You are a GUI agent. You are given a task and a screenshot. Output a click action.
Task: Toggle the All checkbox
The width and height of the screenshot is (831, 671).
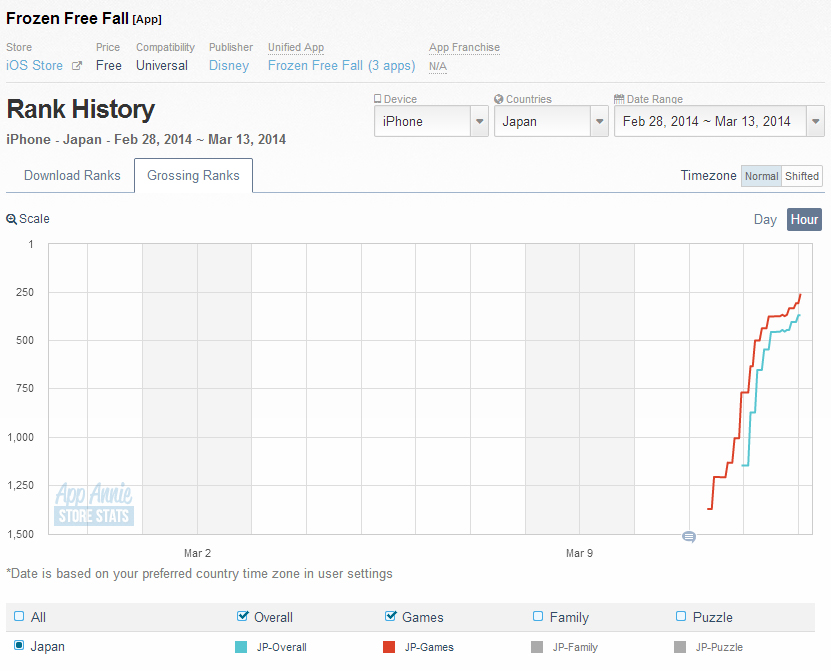[x=19, y=616]
